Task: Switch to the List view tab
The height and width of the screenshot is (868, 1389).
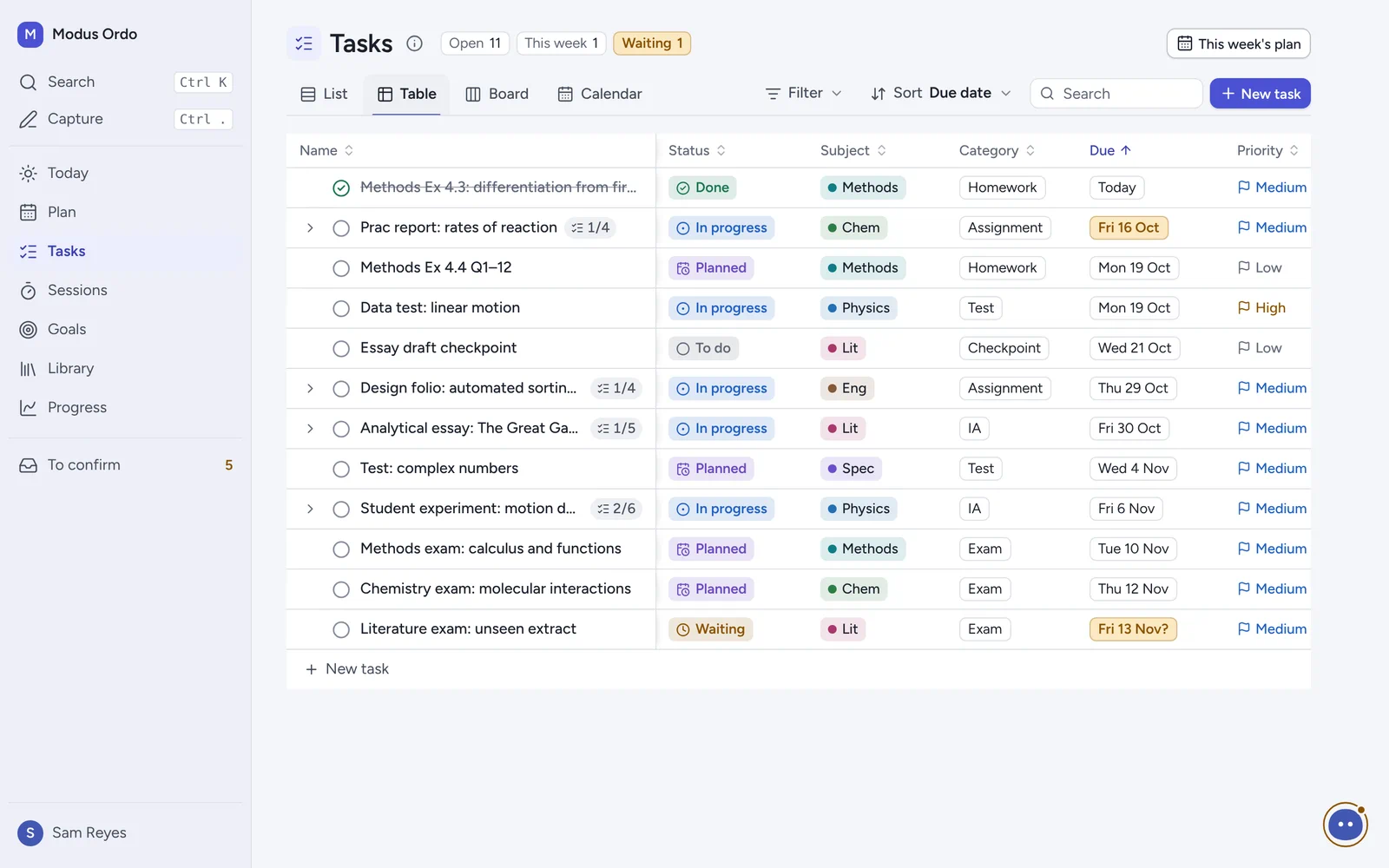Action: point(324,94)
